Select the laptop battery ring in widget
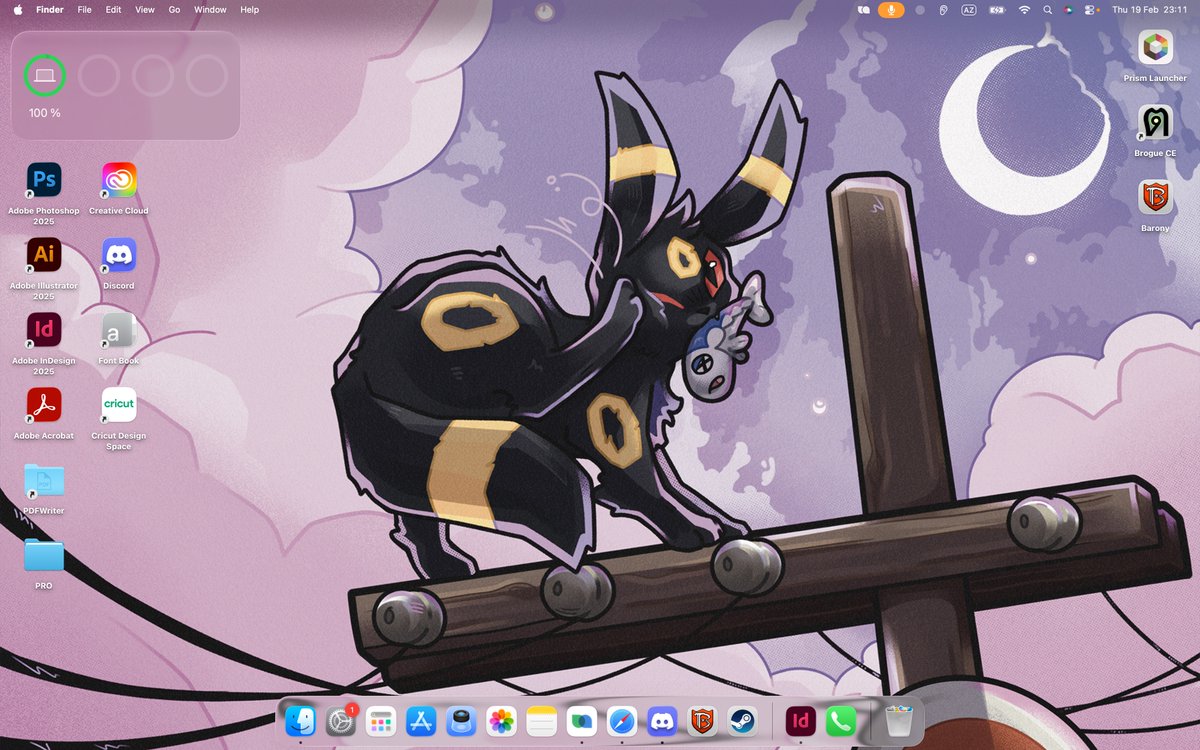Screen dimensions: 1200x750 tap(45, 76)
